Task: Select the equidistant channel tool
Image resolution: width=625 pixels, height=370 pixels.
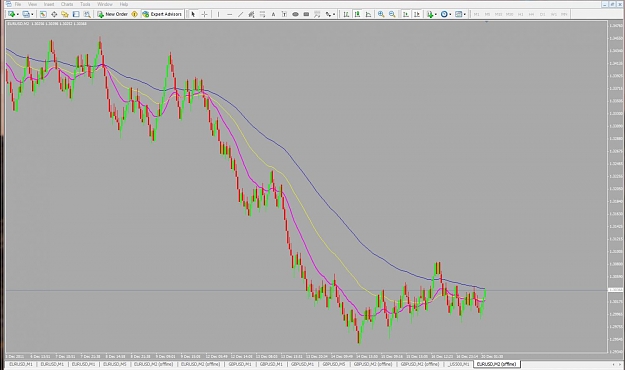Action: point(252,14)
